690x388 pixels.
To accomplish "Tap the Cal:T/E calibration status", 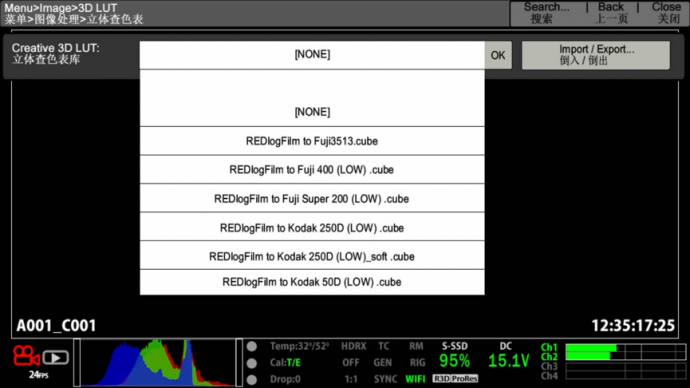I will click(285, 363).
